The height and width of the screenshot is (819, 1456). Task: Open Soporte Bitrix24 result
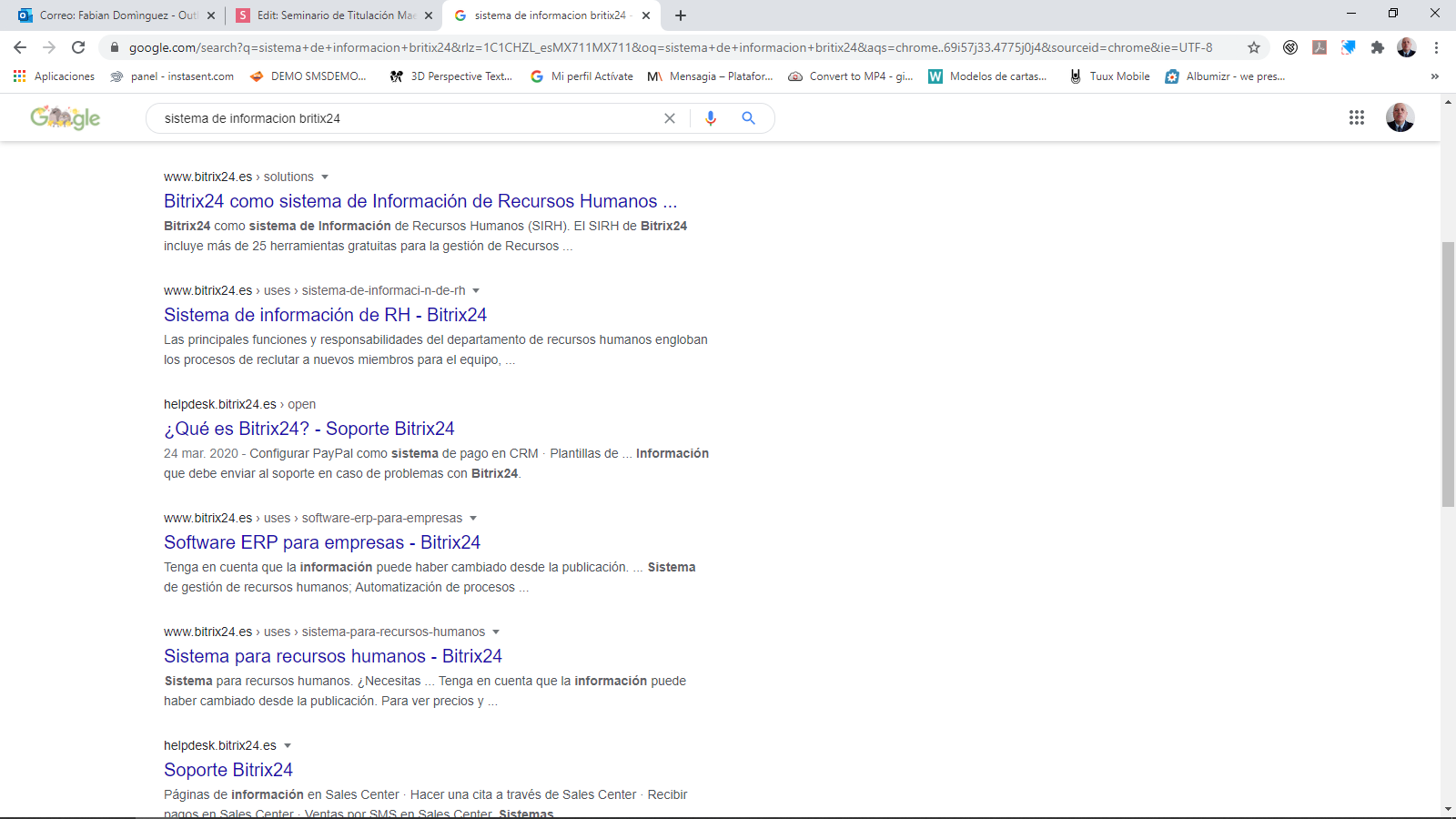pos(228,770)
